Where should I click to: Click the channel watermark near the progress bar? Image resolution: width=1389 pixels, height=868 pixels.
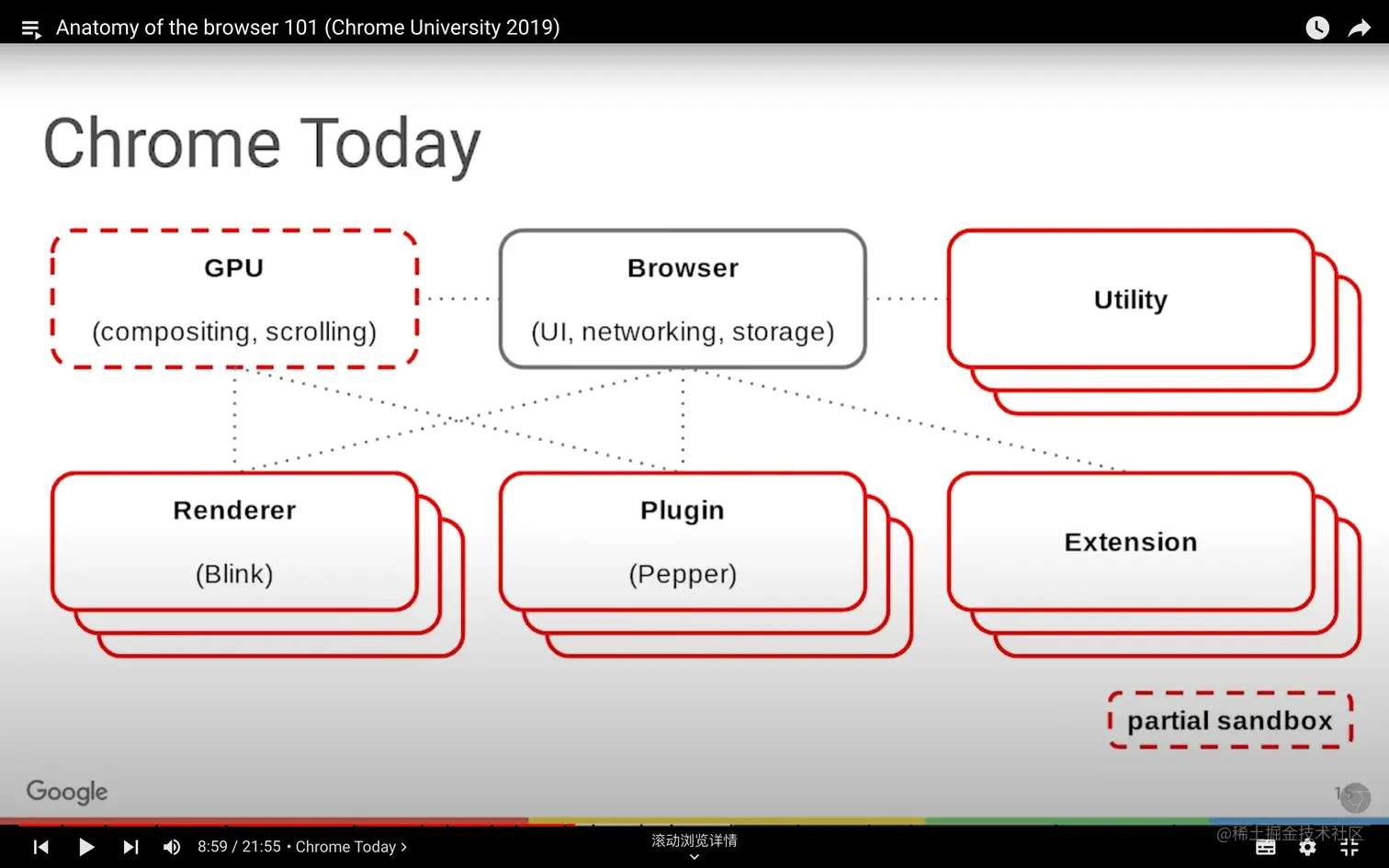pyautogui.click(x=1355, y=797)
